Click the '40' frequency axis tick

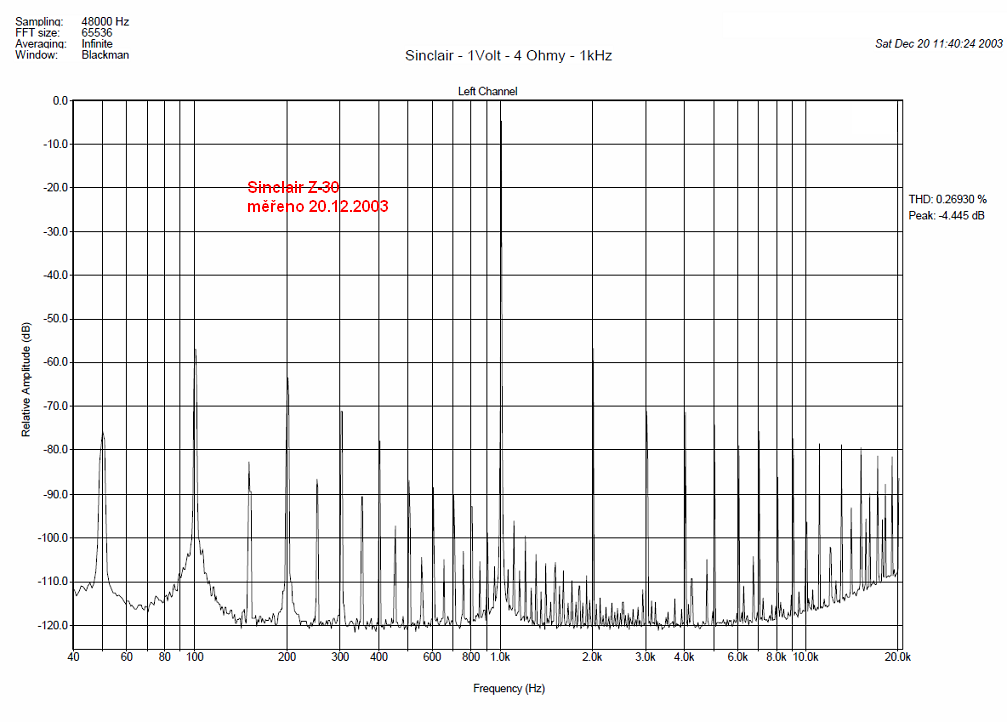point(73,657)
